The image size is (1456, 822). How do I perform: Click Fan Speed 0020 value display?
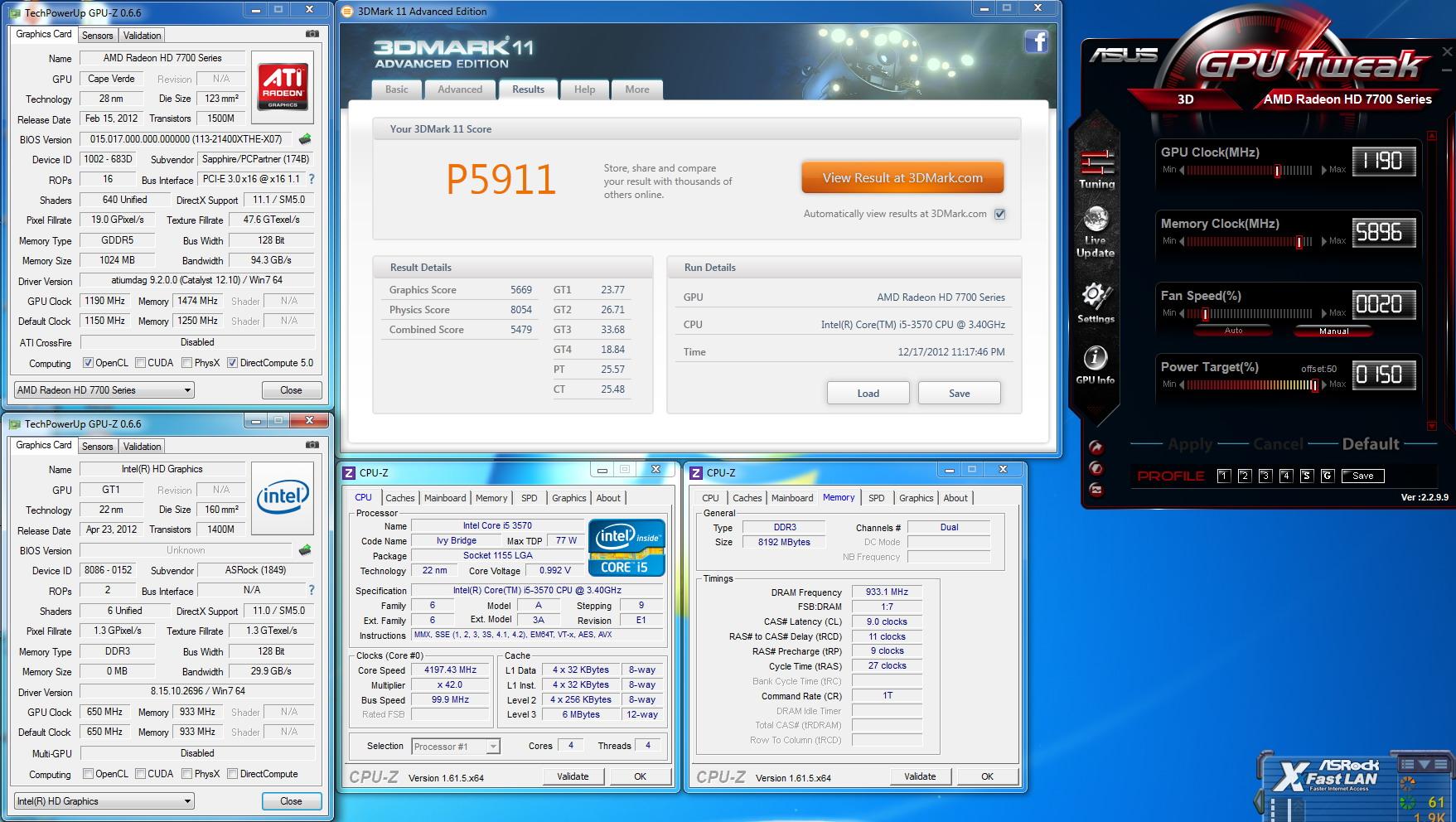point(1383,304)
